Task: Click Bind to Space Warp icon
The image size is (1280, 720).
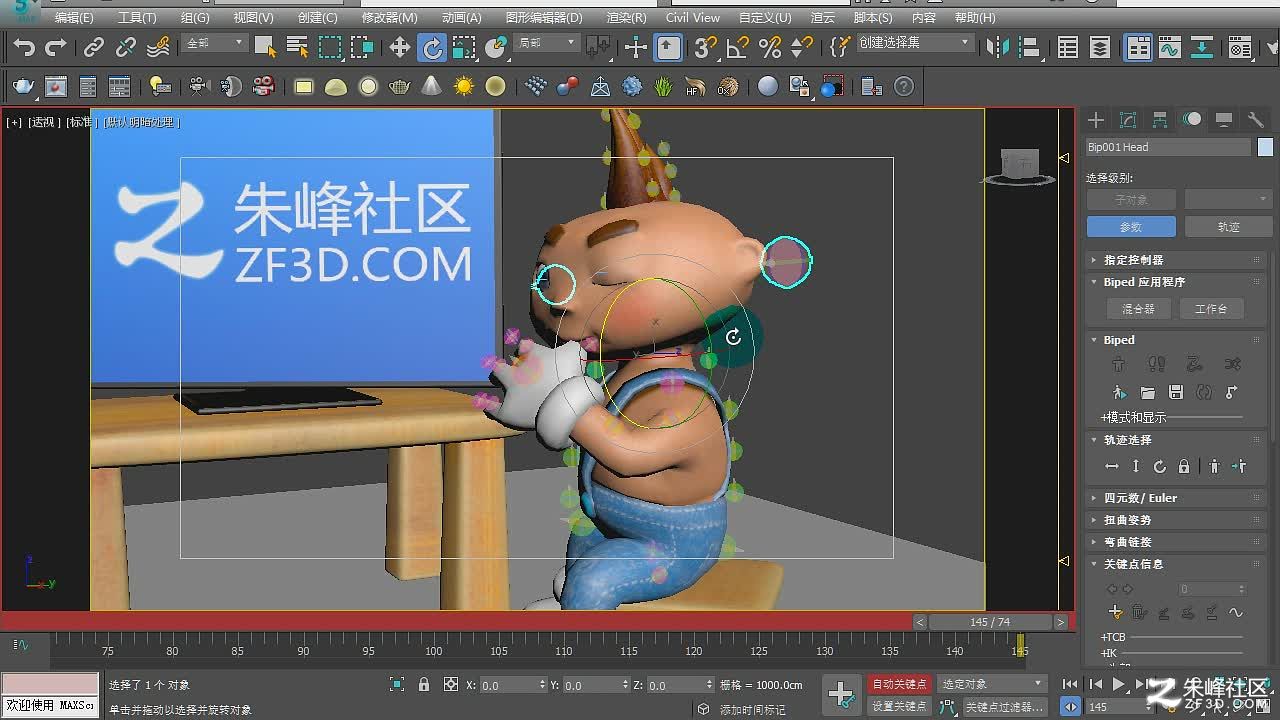Action: (158, 47)
